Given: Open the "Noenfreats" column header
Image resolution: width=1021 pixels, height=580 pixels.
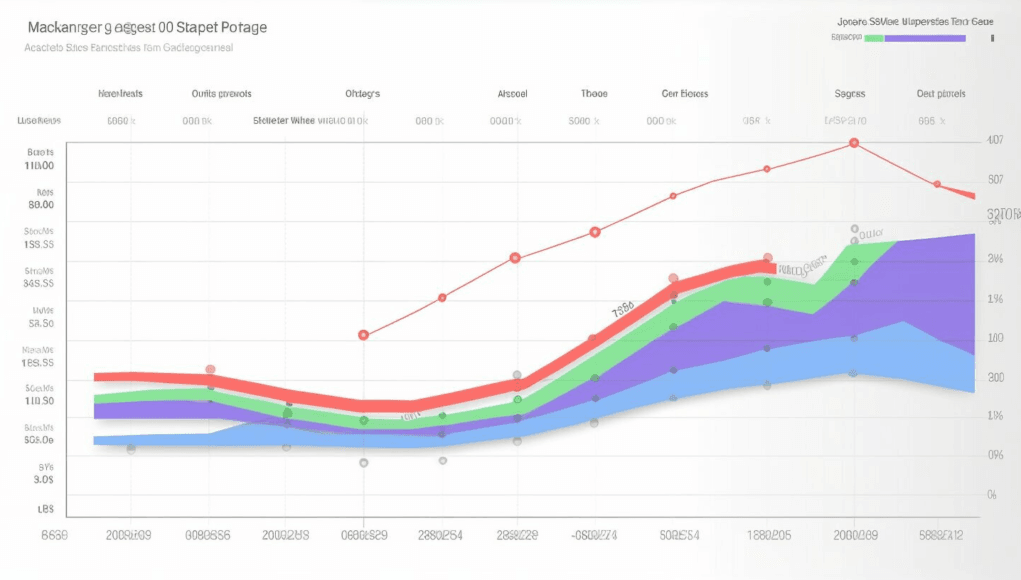Looking at the screenshot, I should (x=120, y=94).
